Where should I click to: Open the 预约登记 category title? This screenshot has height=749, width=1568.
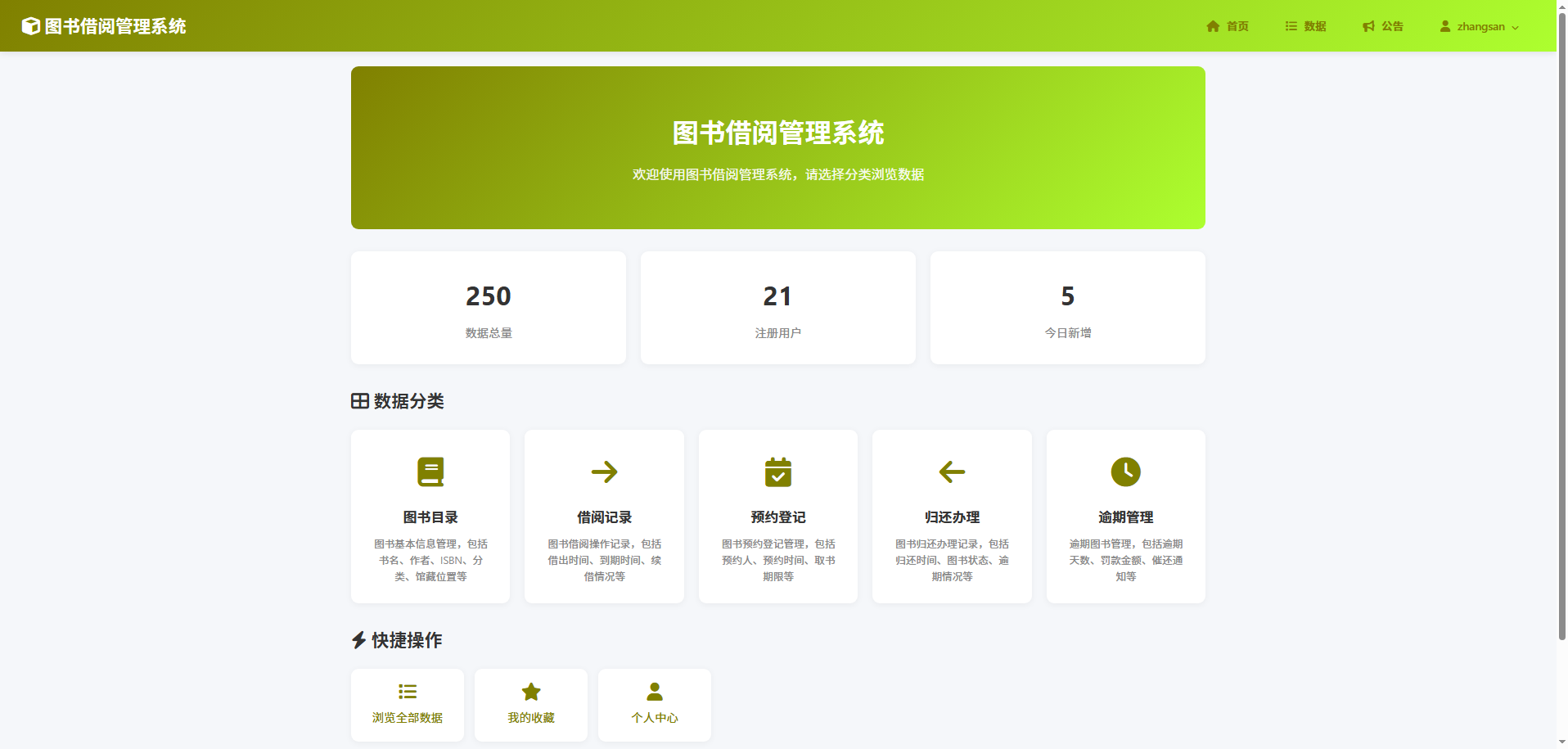778,517
